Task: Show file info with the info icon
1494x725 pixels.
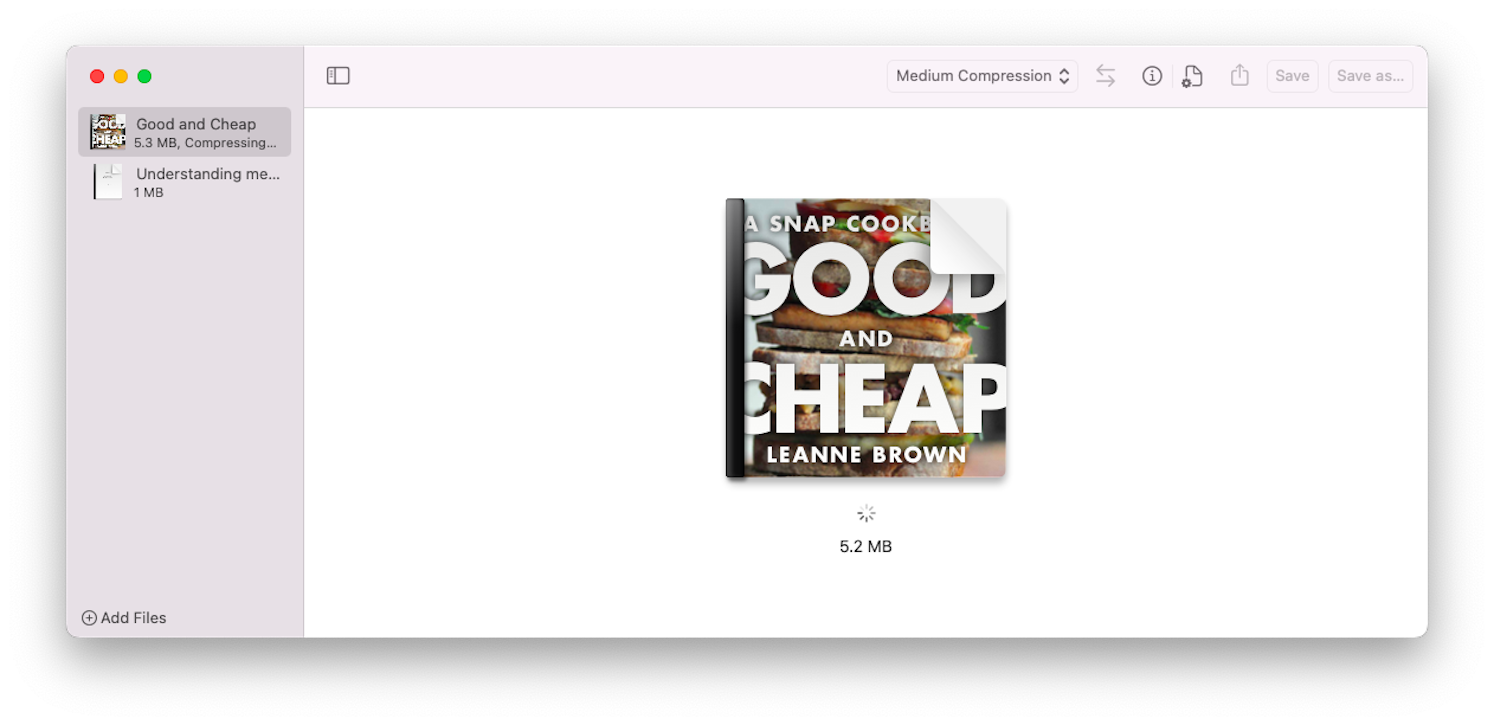Action: (1152, 76)
